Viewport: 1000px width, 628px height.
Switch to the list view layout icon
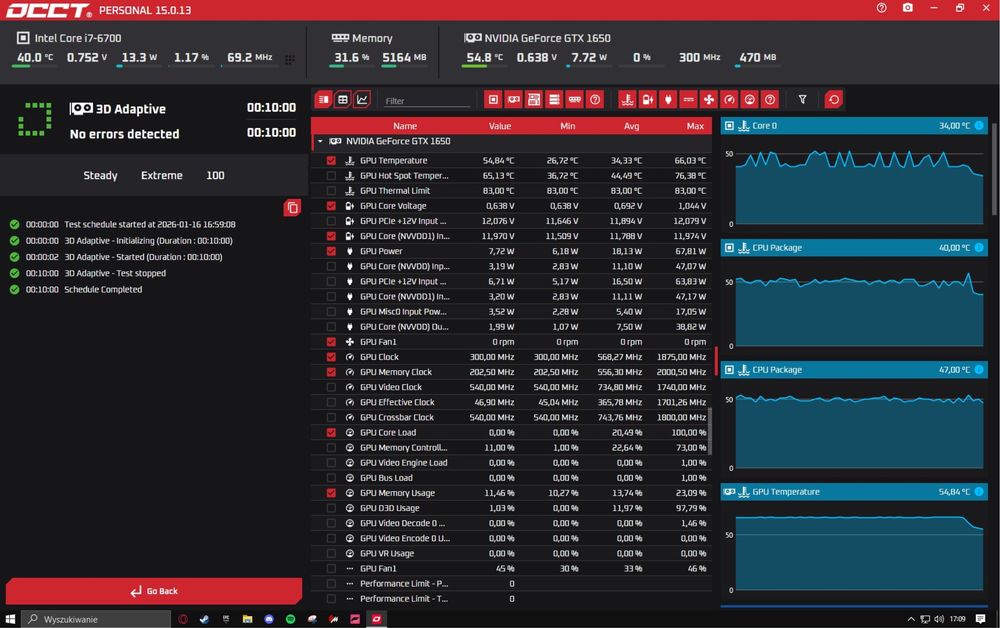323,99
